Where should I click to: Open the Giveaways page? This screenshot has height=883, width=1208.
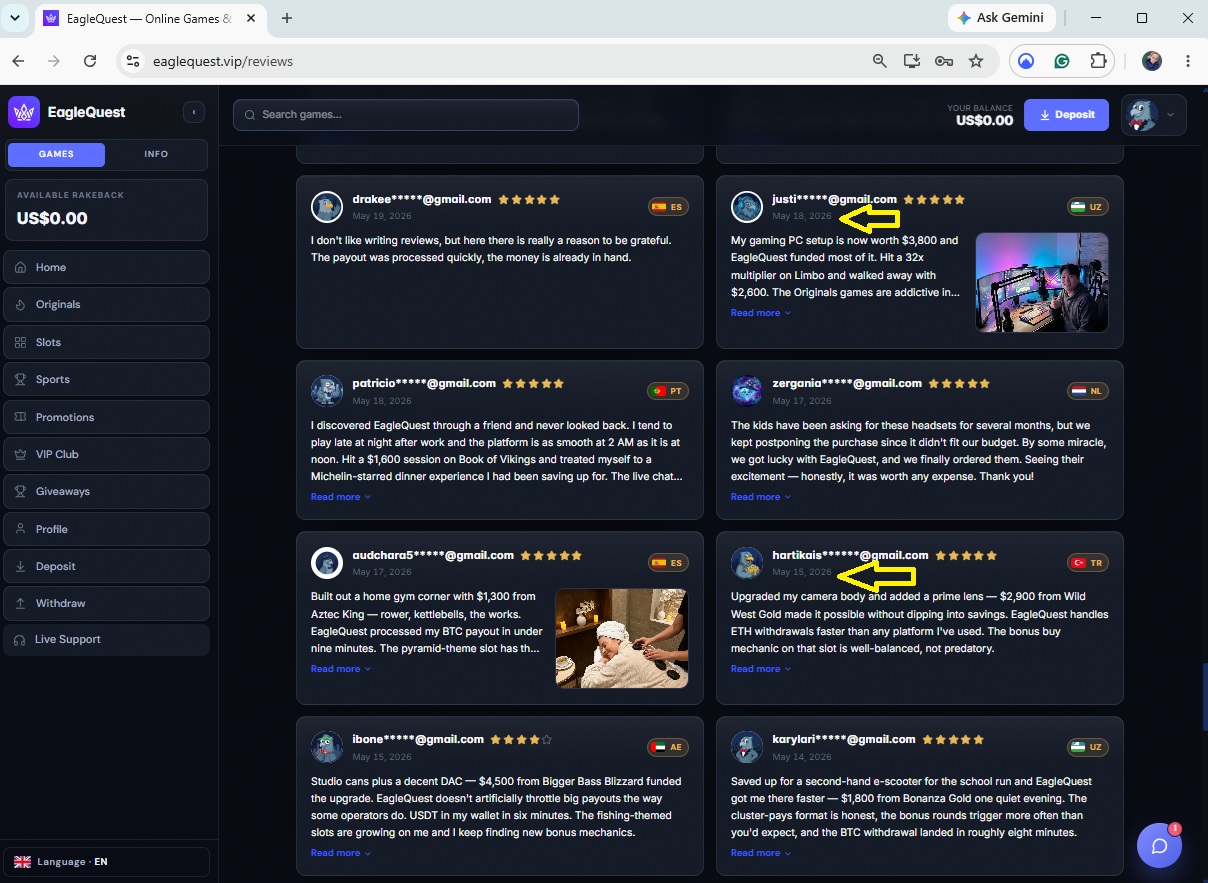[107, 491]
